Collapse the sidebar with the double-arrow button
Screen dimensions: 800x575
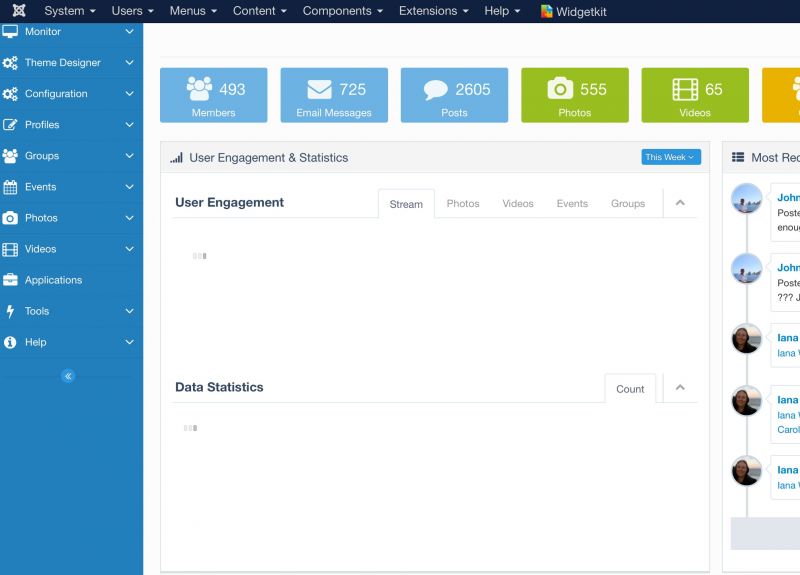click(68, 376)
